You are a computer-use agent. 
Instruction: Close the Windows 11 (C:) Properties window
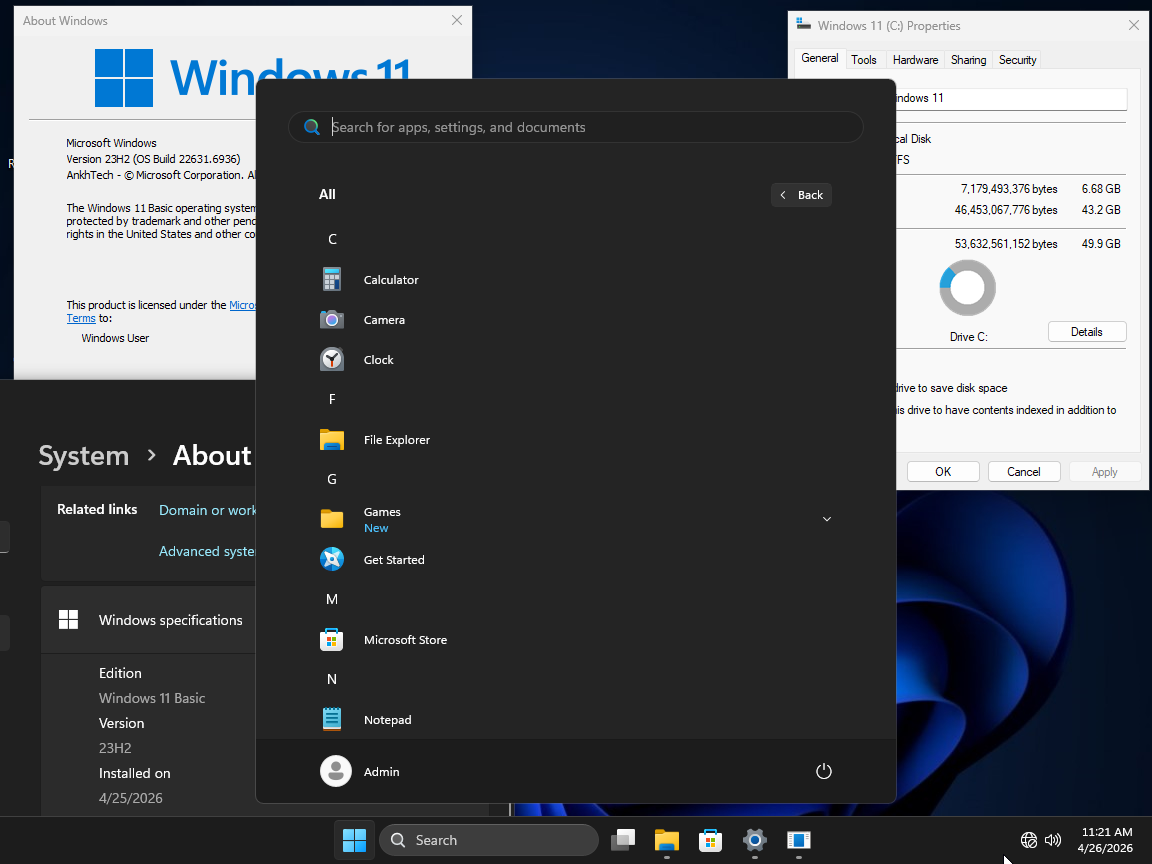tap(1134, 26)
